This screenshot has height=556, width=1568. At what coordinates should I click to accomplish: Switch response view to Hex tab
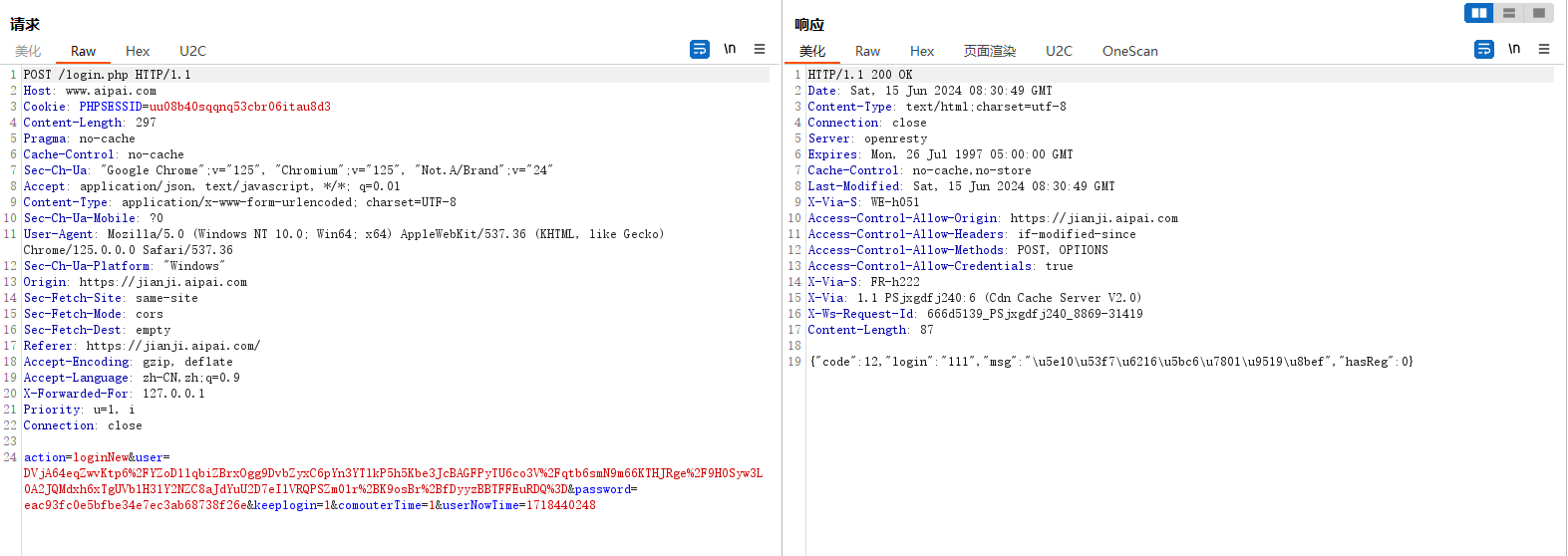tap(922, 51)
